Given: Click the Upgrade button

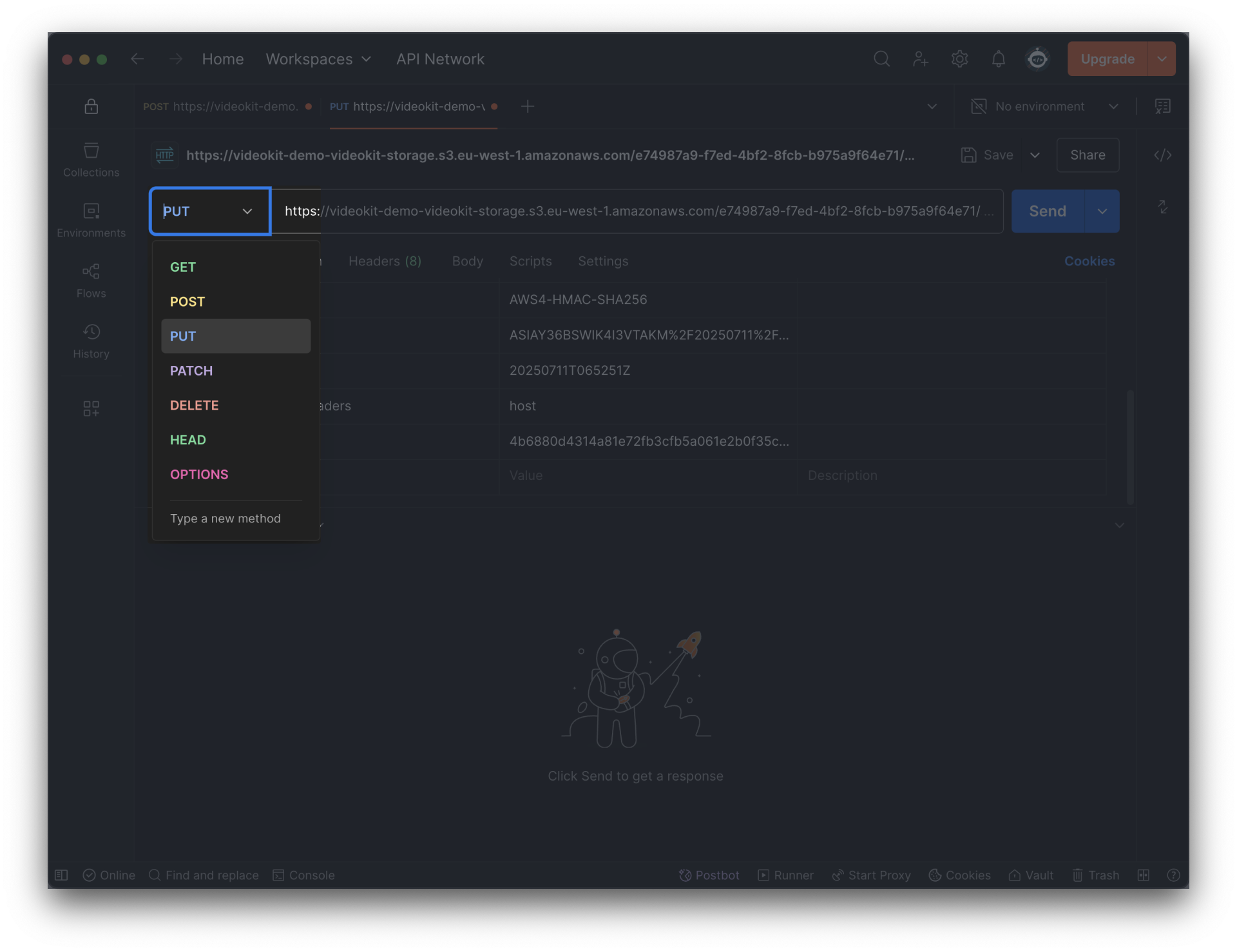Looking at the screenshot, I should click(x=1108, y=59).
